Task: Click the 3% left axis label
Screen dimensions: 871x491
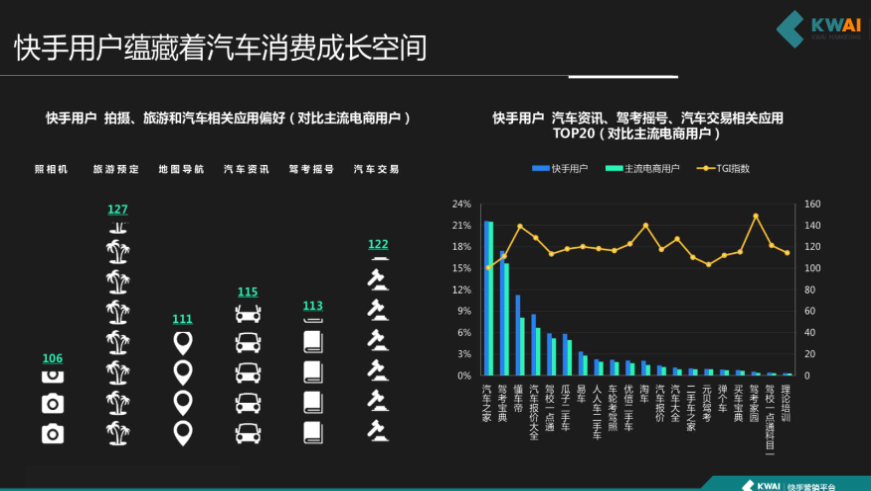Action: pos(464,354)
